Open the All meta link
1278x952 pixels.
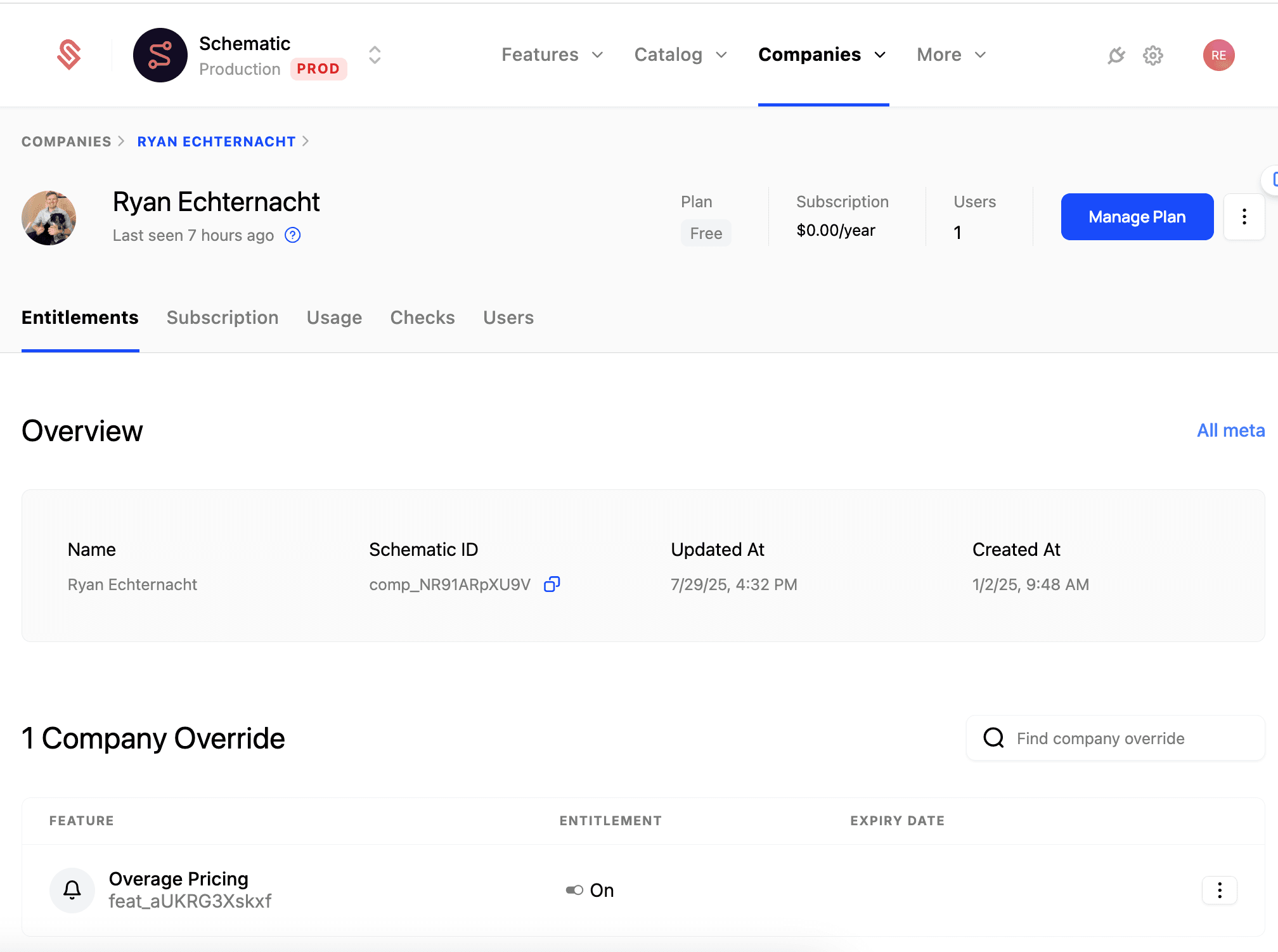[x=1230, y=430]
